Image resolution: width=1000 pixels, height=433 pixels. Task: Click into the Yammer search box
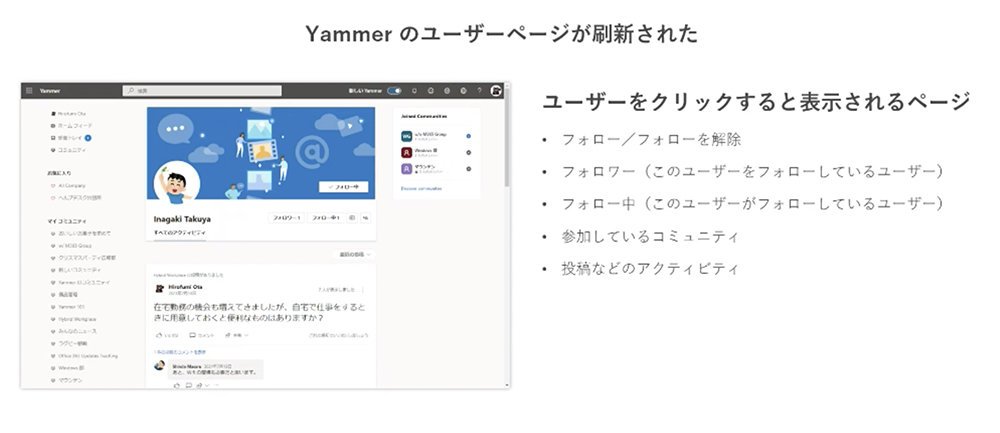pos(202,91)
